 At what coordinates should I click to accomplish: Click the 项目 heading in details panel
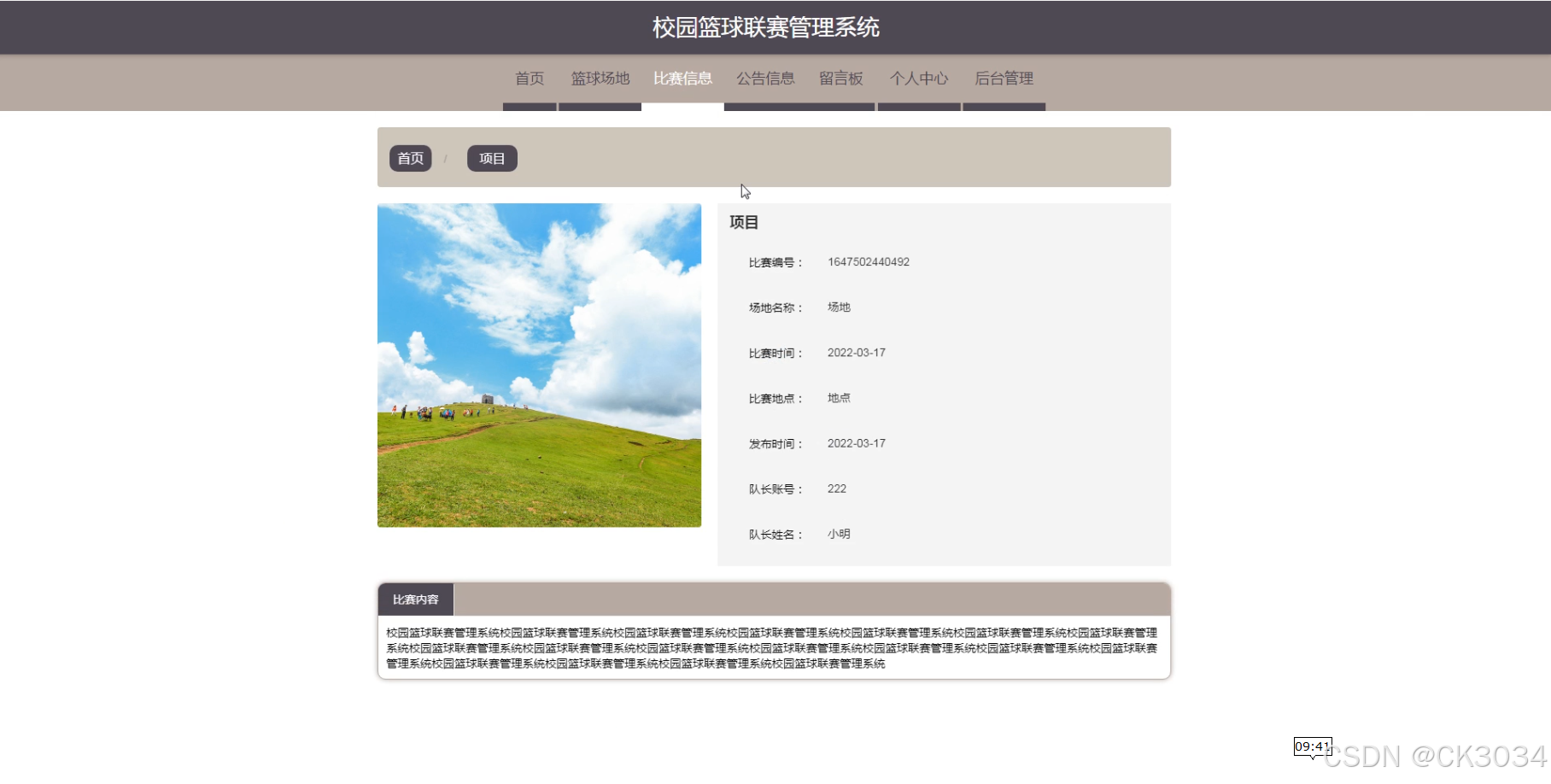[x=744, y=222]
